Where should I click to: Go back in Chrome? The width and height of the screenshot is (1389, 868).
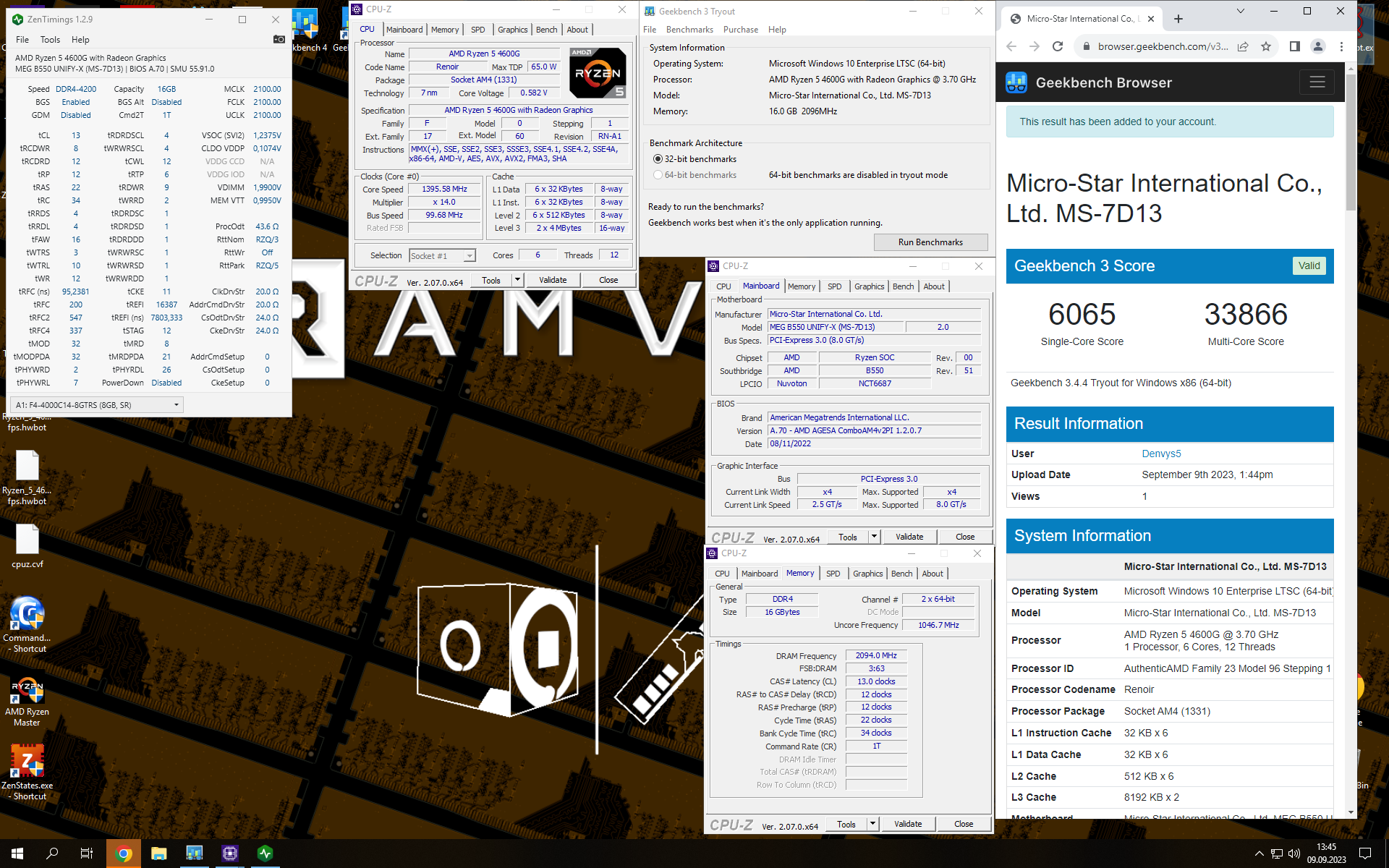click(x=1011, y=46)
